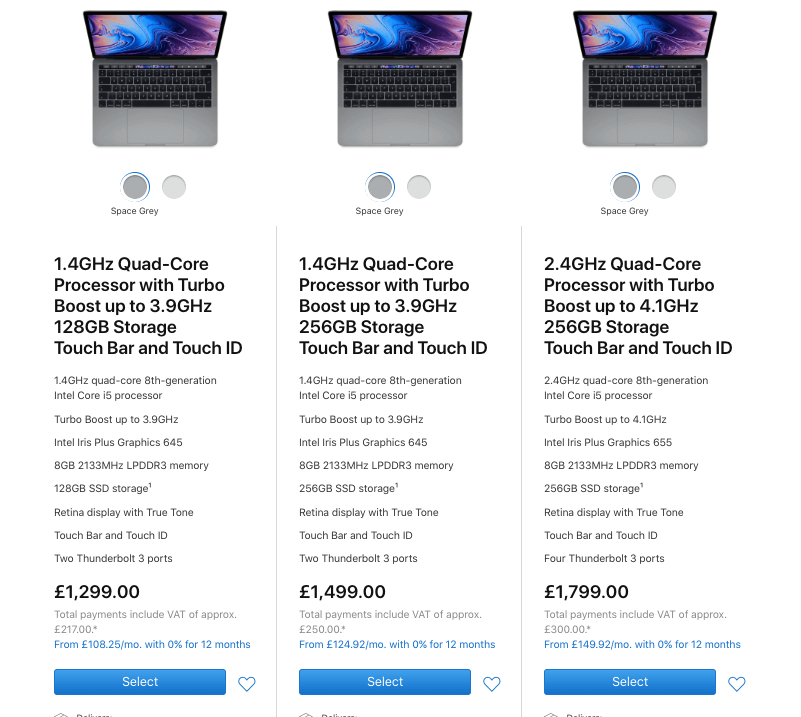This screenshot has width=801, height=717.
Task: Click the middle MacBook Pro product image
Action: [x=400, y=78]
